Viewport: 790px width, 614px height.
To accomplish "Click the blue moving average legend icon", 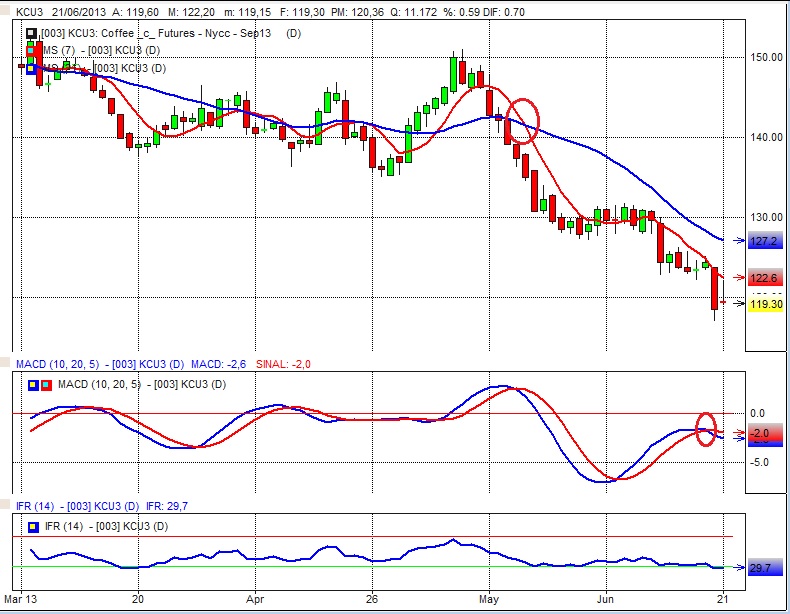I will (x=31, y=68).
